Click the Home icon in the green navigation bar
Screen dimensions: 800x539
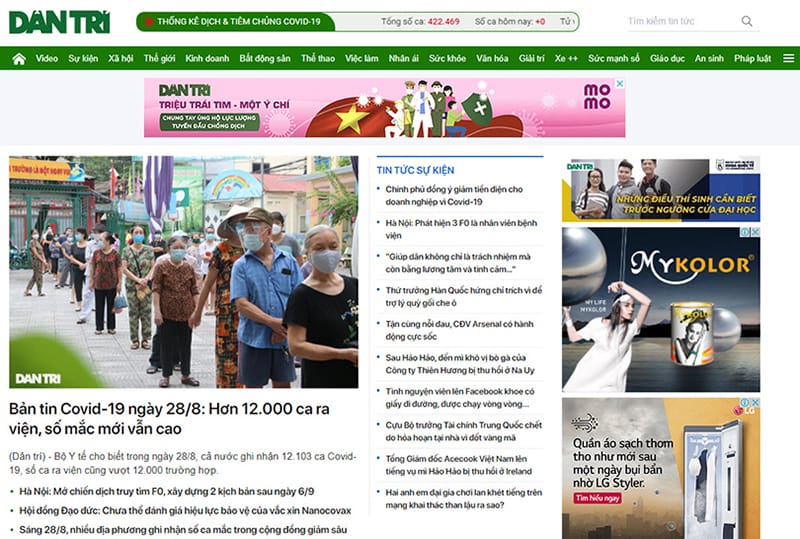18,59
